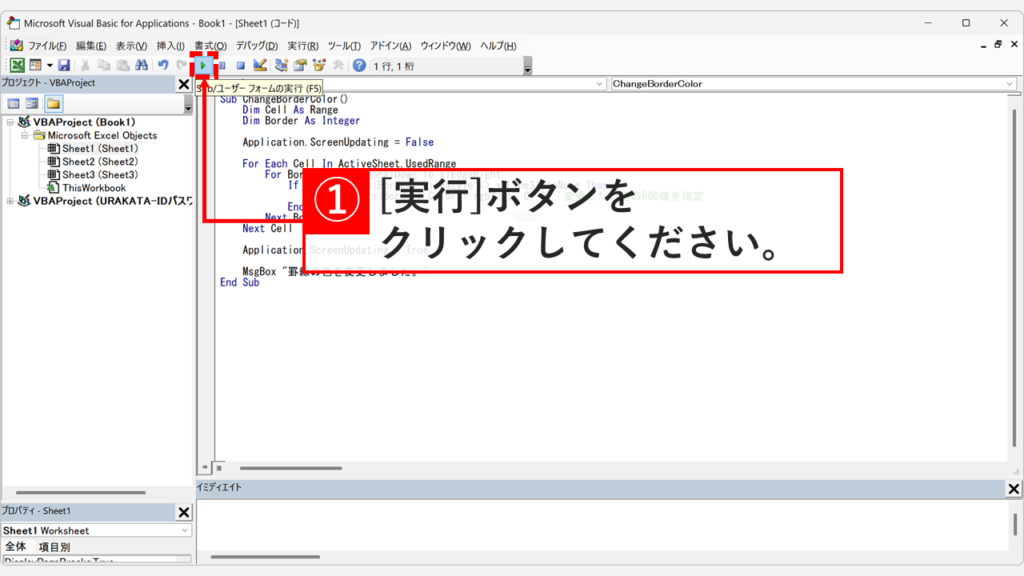The height and width of the screenshot is (576, 1024).
Task: Click the Help question mark icon
Action: 357,64
